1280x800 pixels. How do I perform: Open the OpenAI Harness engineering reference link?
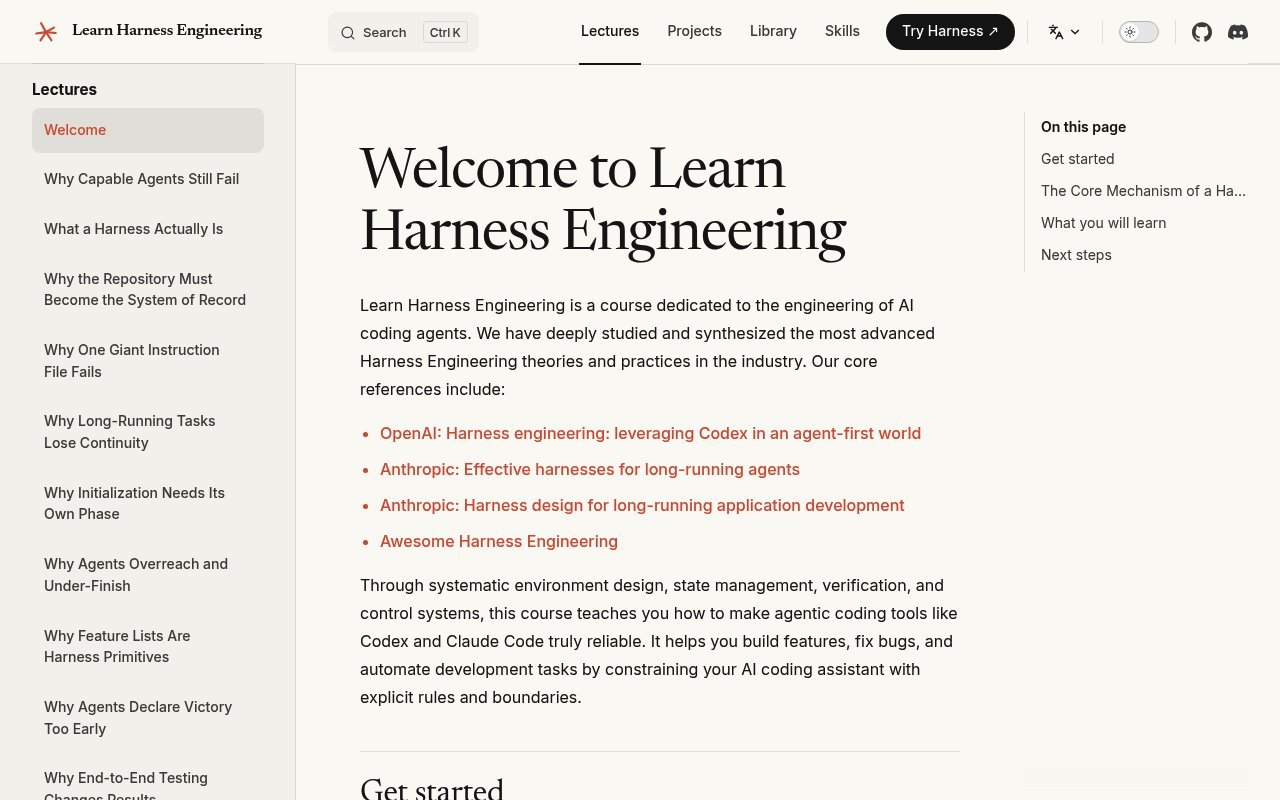(x=650, y=433)
